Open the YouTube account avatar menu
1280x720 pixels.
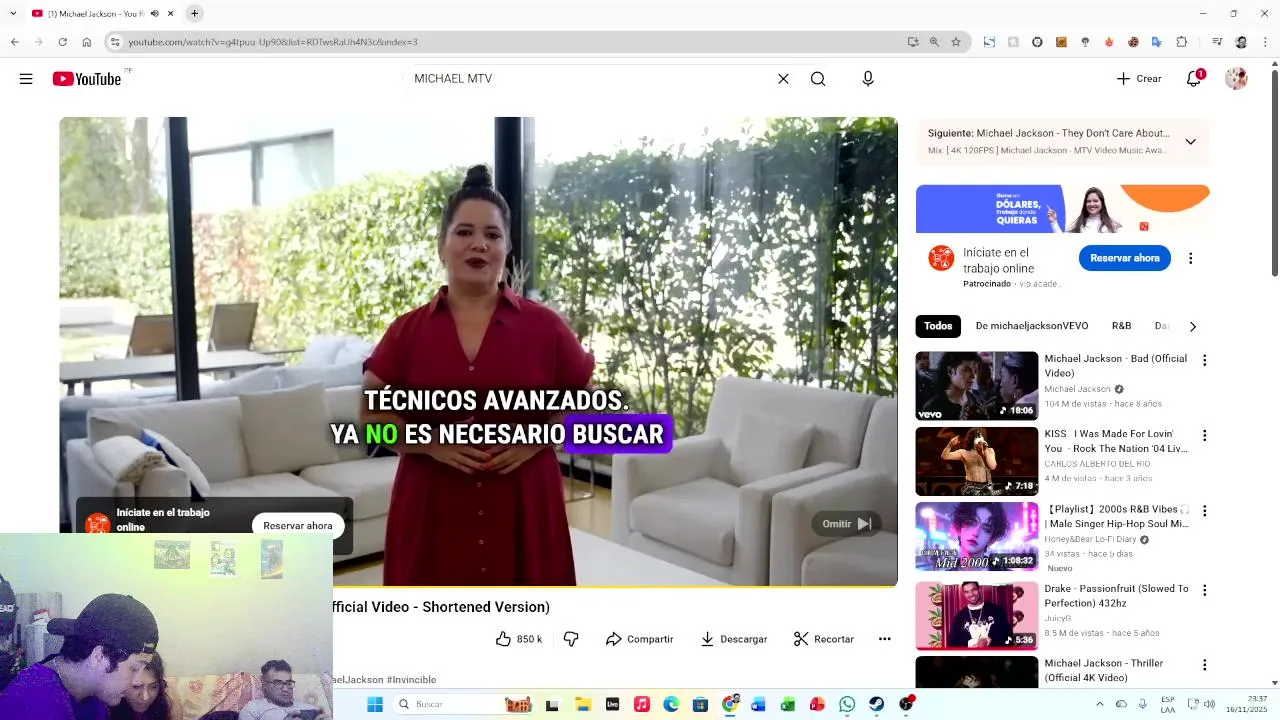(1236, 79)
